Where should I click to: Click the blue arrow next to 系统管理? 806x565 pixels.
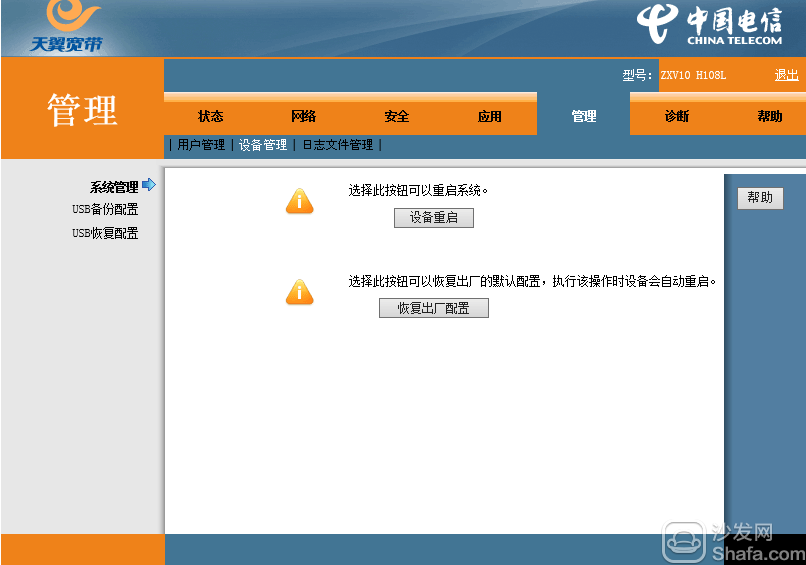(149, 185)
